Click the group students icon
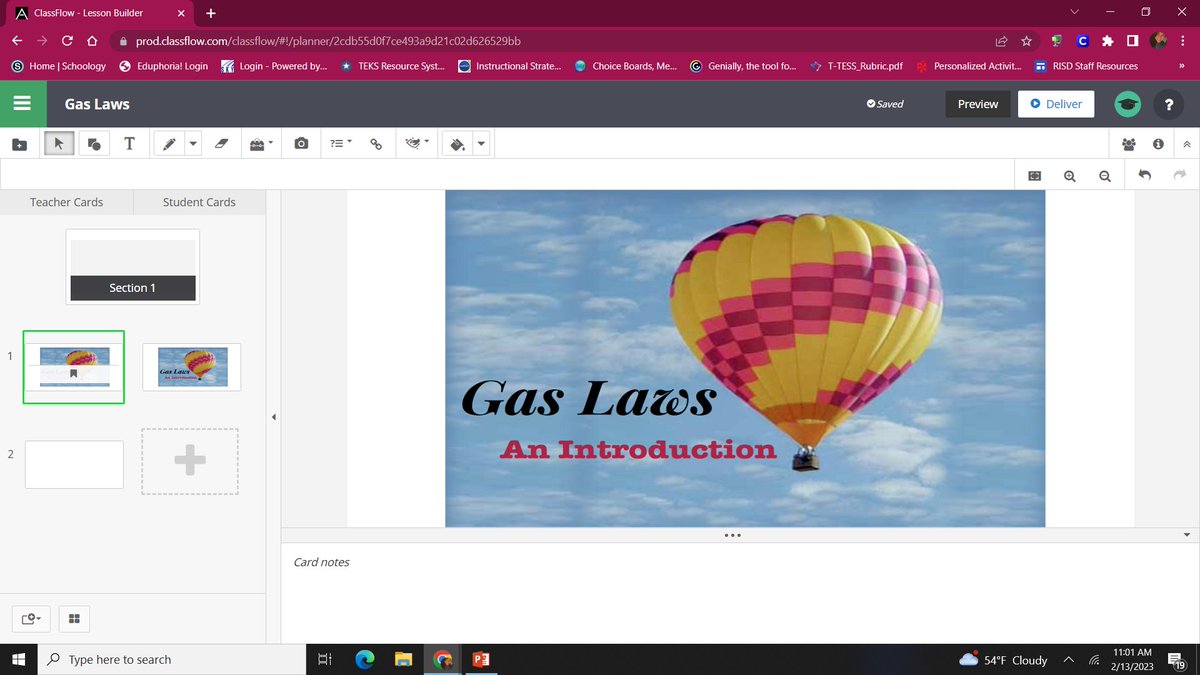This screenshot has height=675, width=1200. coord(1128,144)
